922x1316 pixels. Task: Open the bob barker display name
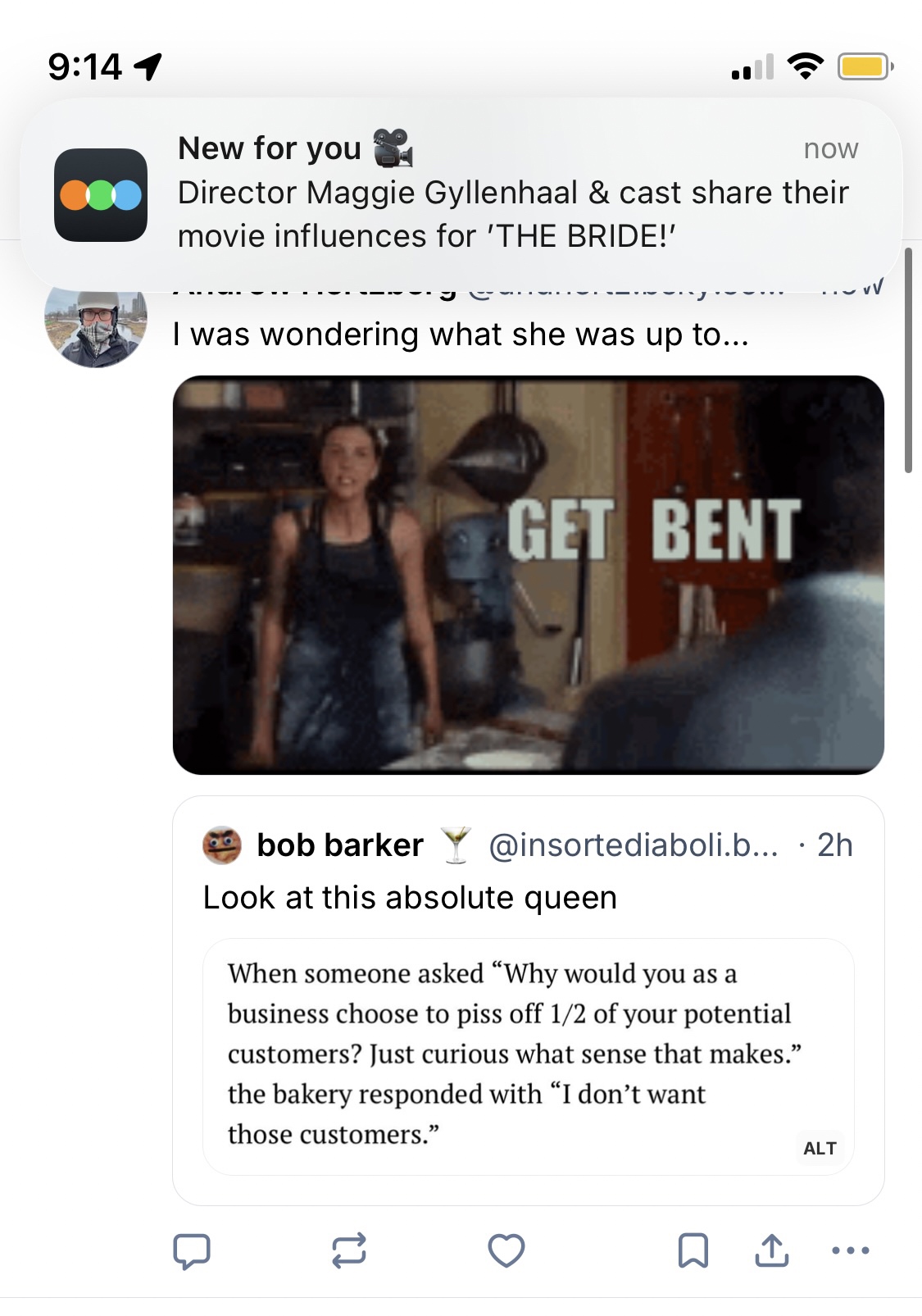point(340,845)
